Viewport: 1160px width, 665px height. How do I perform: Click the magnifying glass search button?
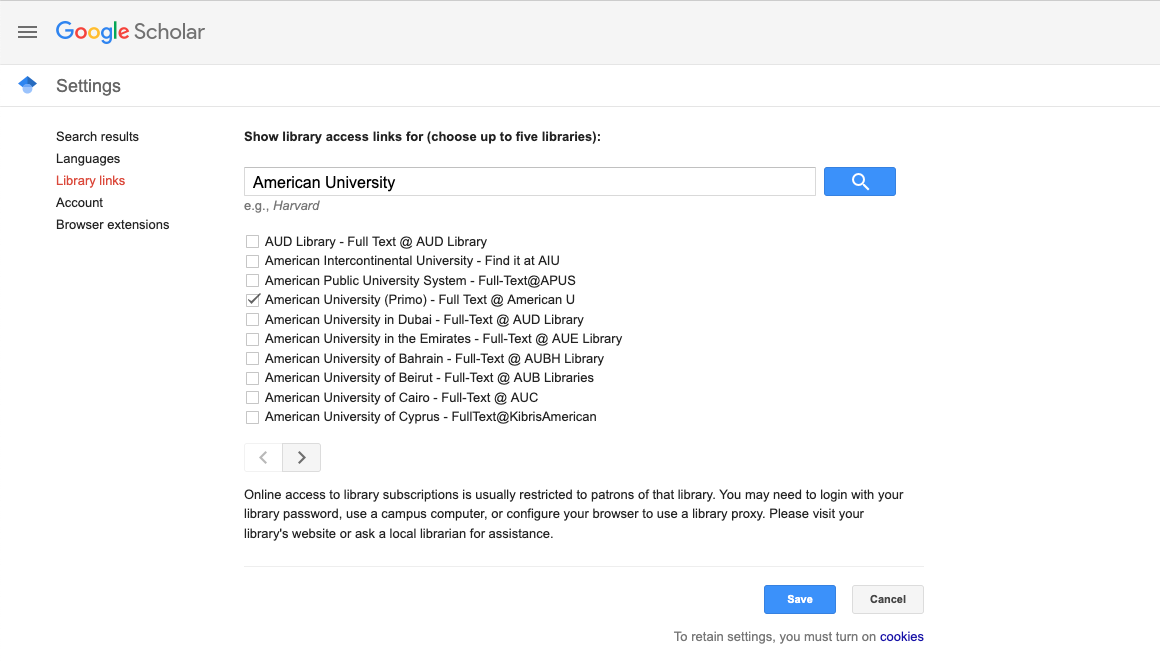click(859, 181)
